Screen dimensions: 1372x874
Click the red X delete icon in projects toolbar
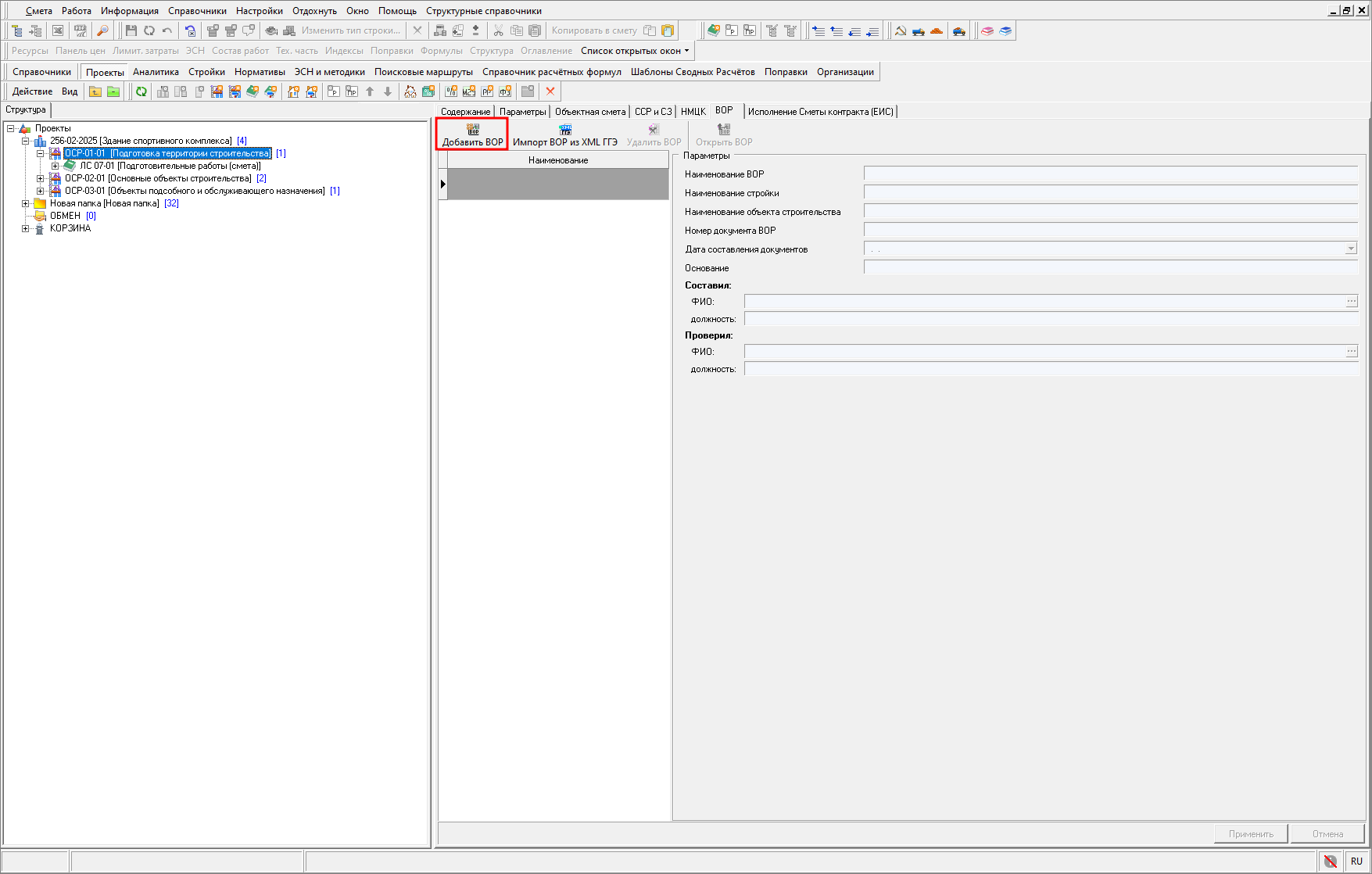pyautogui.click(x=550, y=91)
